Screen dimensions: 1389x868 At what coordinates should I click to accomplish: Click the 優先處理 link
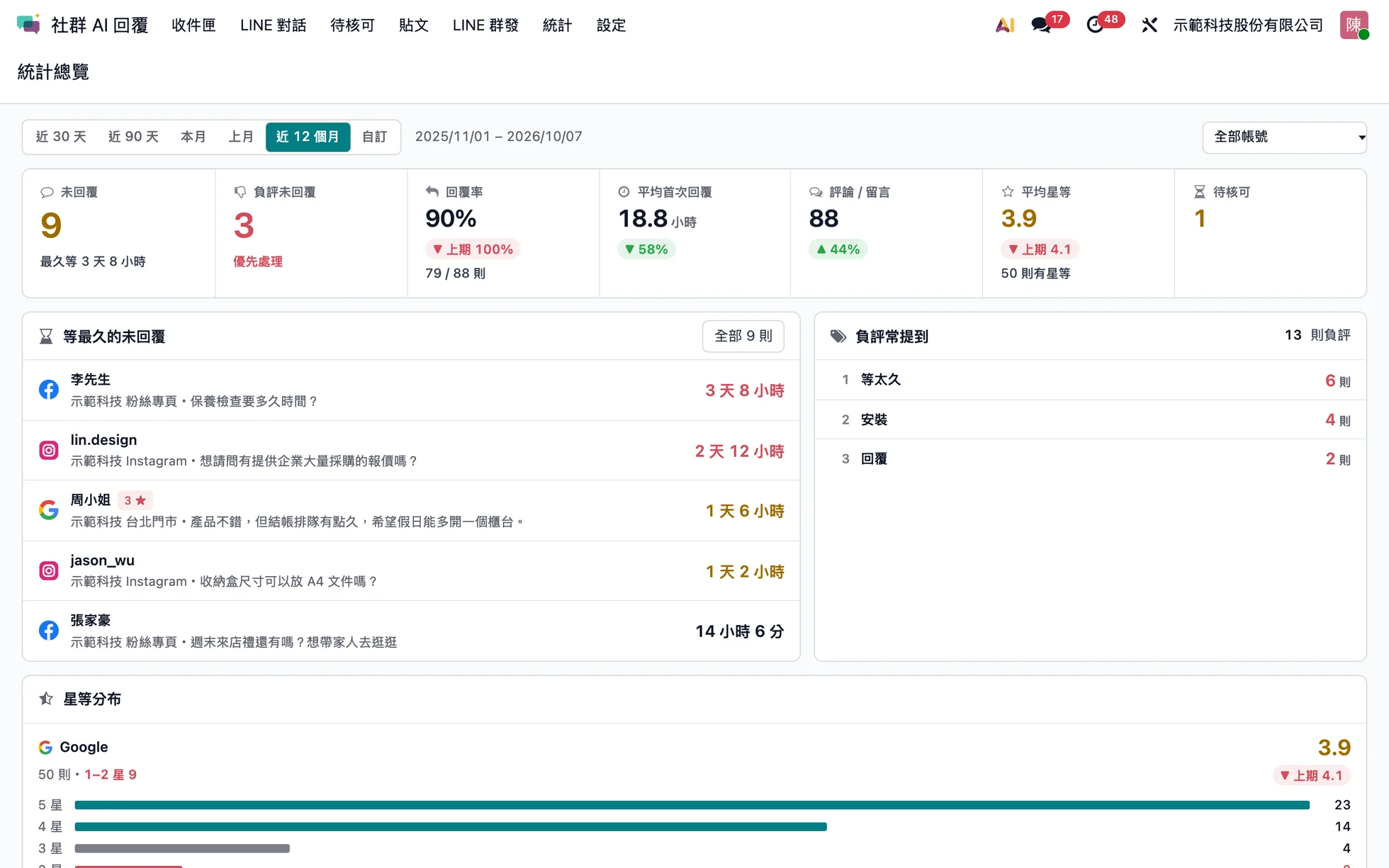pos(258,261)
